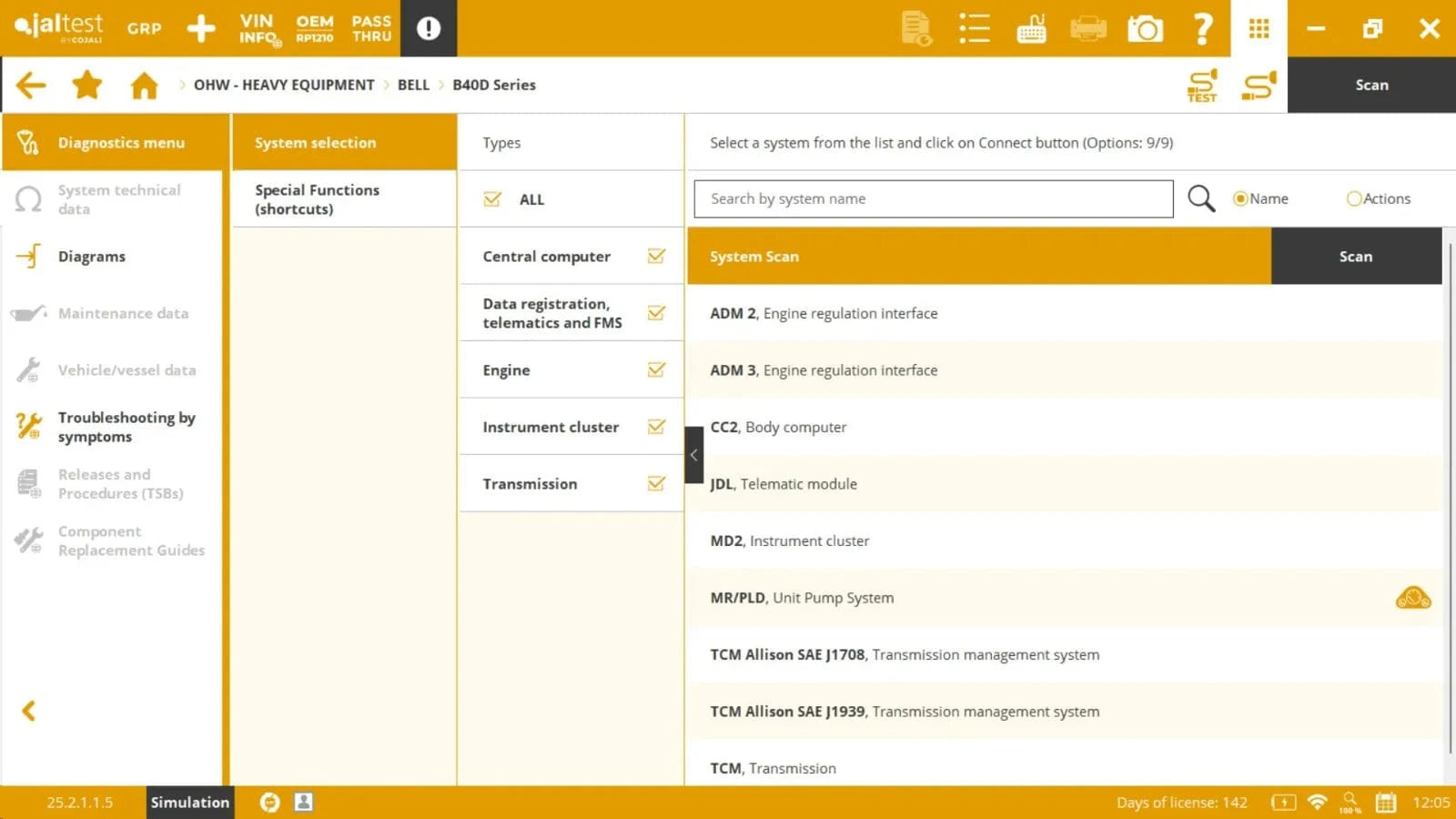
Task: Open the checklist list icon
Action: (974, 28)
